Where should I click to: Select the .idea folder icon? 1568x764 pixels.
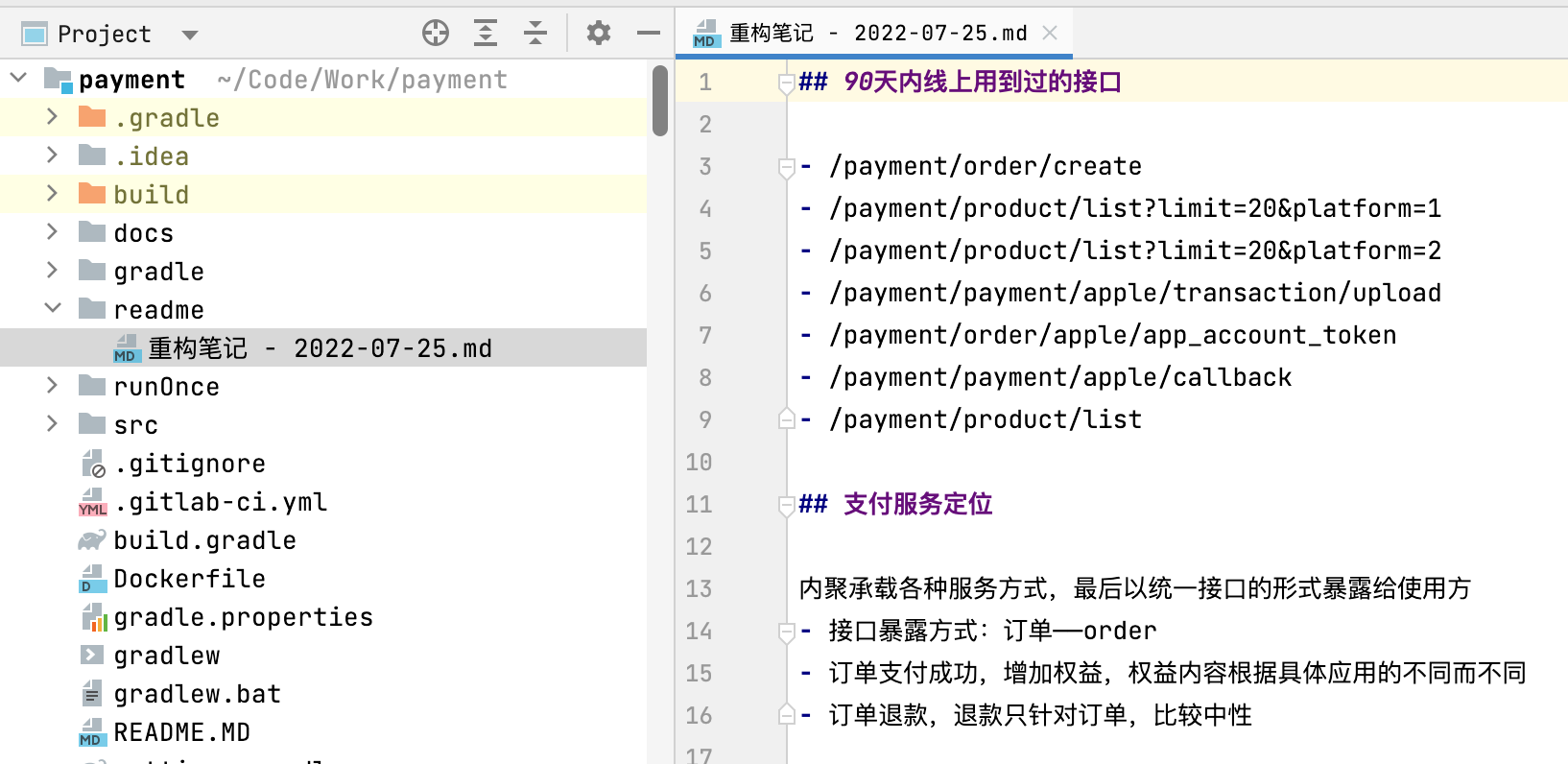tap(92, 155)
